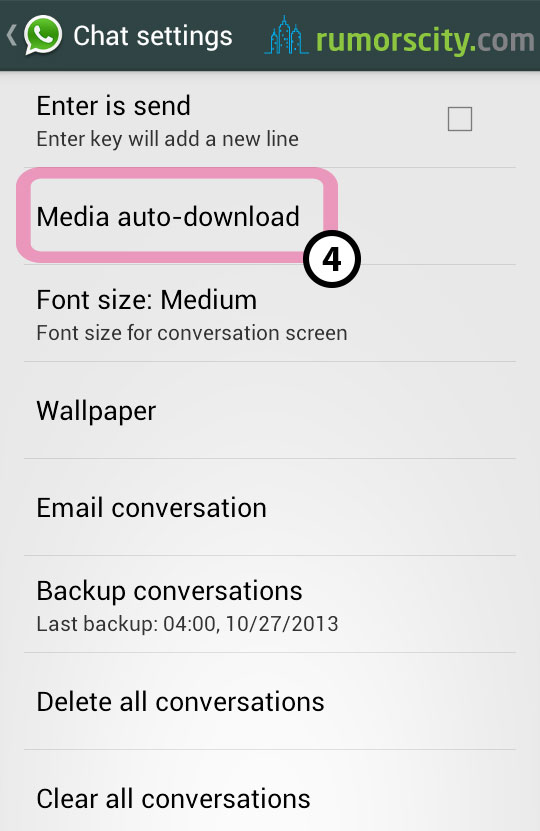Choose Clear all conversations

(x=270, y=791)
